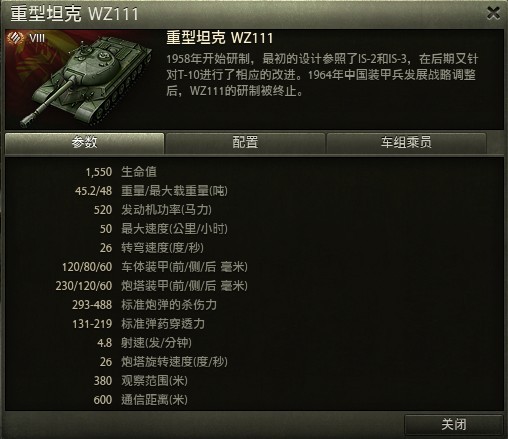Select the 参数 tab
Viewport: 508px width, 439px height.
click(84, 143)
